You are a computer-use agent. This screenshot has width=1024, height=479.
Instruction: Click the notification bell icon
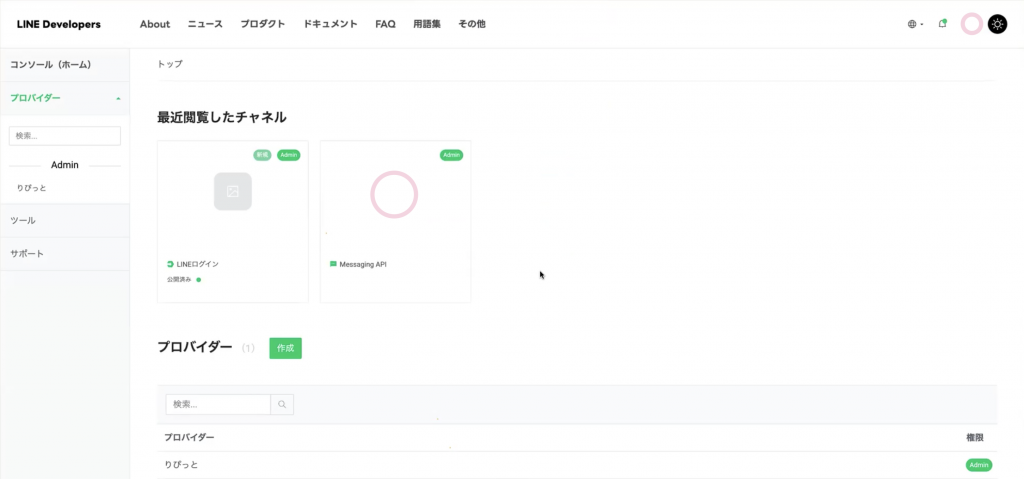(942, 24)
